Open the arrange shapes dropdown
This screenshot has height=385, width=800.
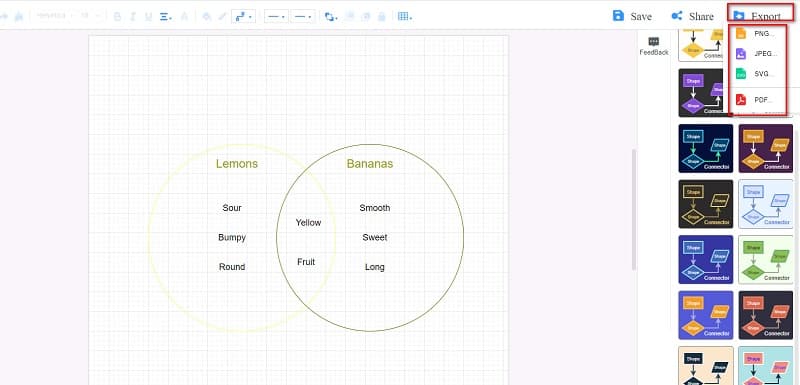[331, 16]
